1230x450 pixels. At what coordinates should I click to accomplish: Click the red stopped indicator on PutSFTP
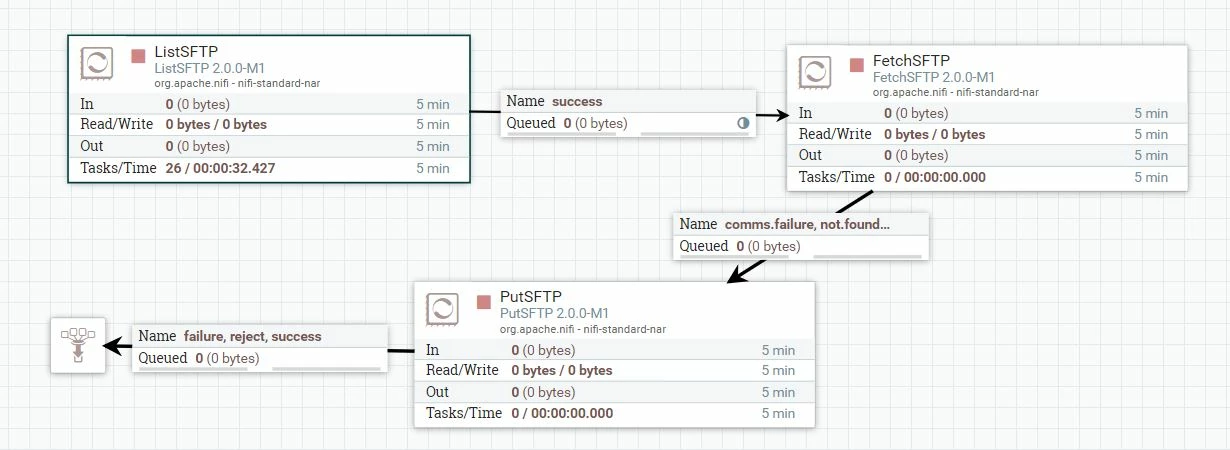(x=484, y=301)
